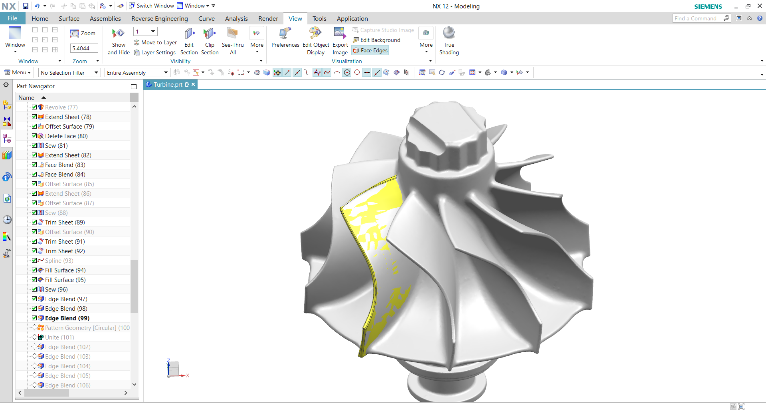766x411 pixels.
Task: Select Unite (101) in Part Navigator
Action: coord(59,337)
